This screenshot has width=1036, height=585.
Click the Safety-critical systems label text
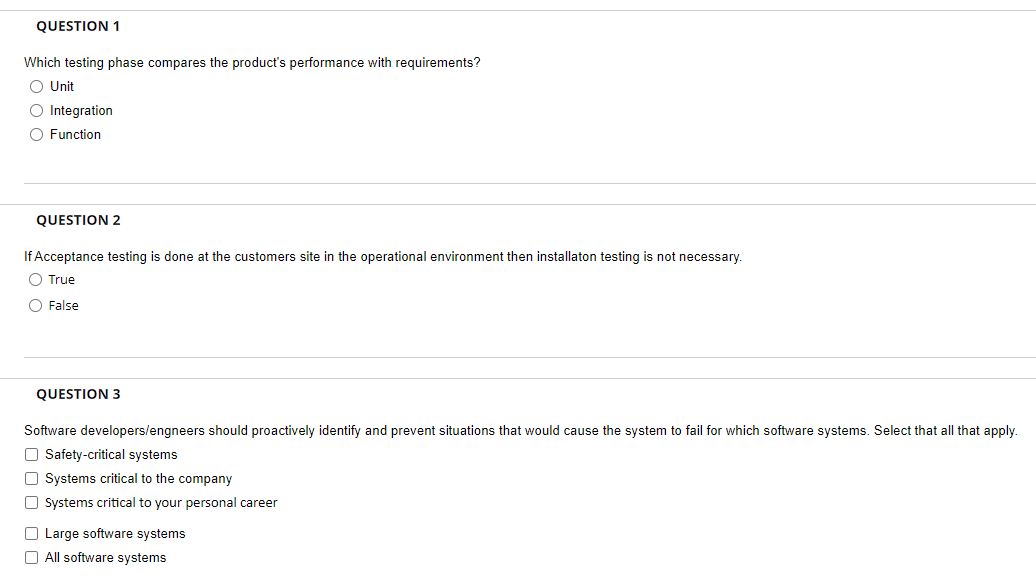(110, 454)
